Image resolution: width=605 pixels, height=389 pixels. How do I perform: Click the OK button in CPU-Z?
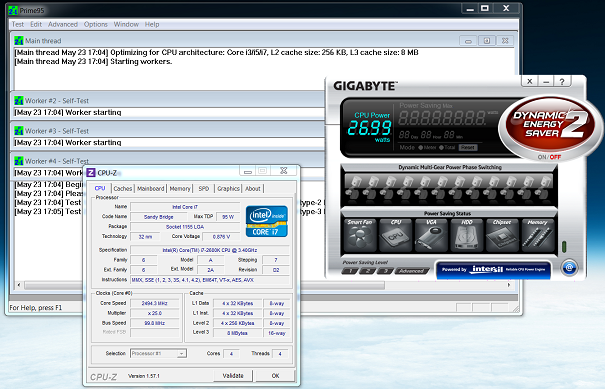(275, 375)
